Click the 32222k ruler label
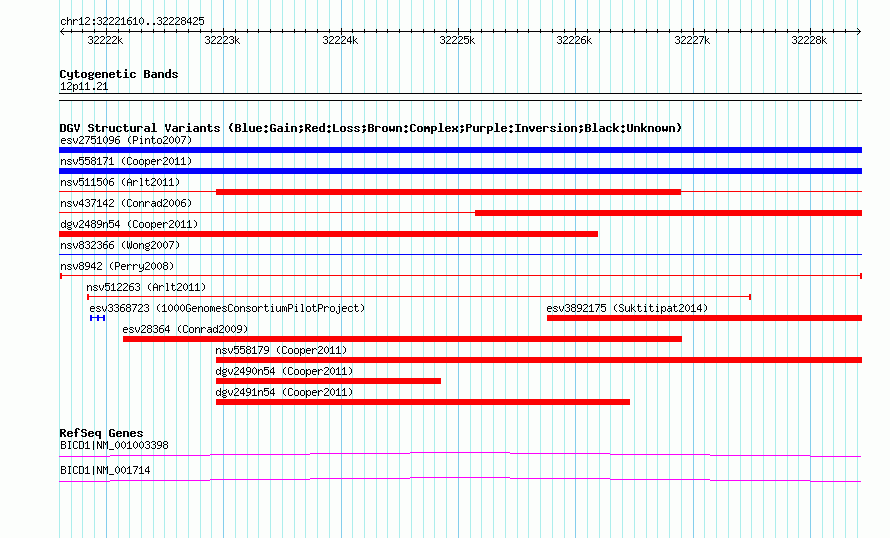The height and width of the screenshot is (538, 890). tap(105, 40)
